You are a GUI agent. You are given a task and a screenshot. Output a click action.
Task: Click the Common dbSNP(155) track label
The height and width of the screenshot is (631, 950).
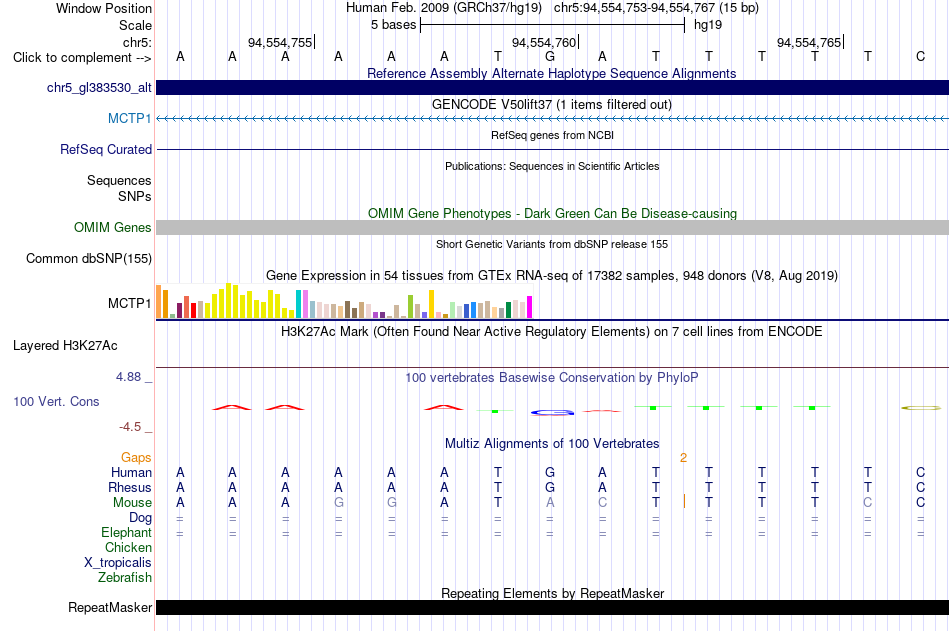pos(88,258)
